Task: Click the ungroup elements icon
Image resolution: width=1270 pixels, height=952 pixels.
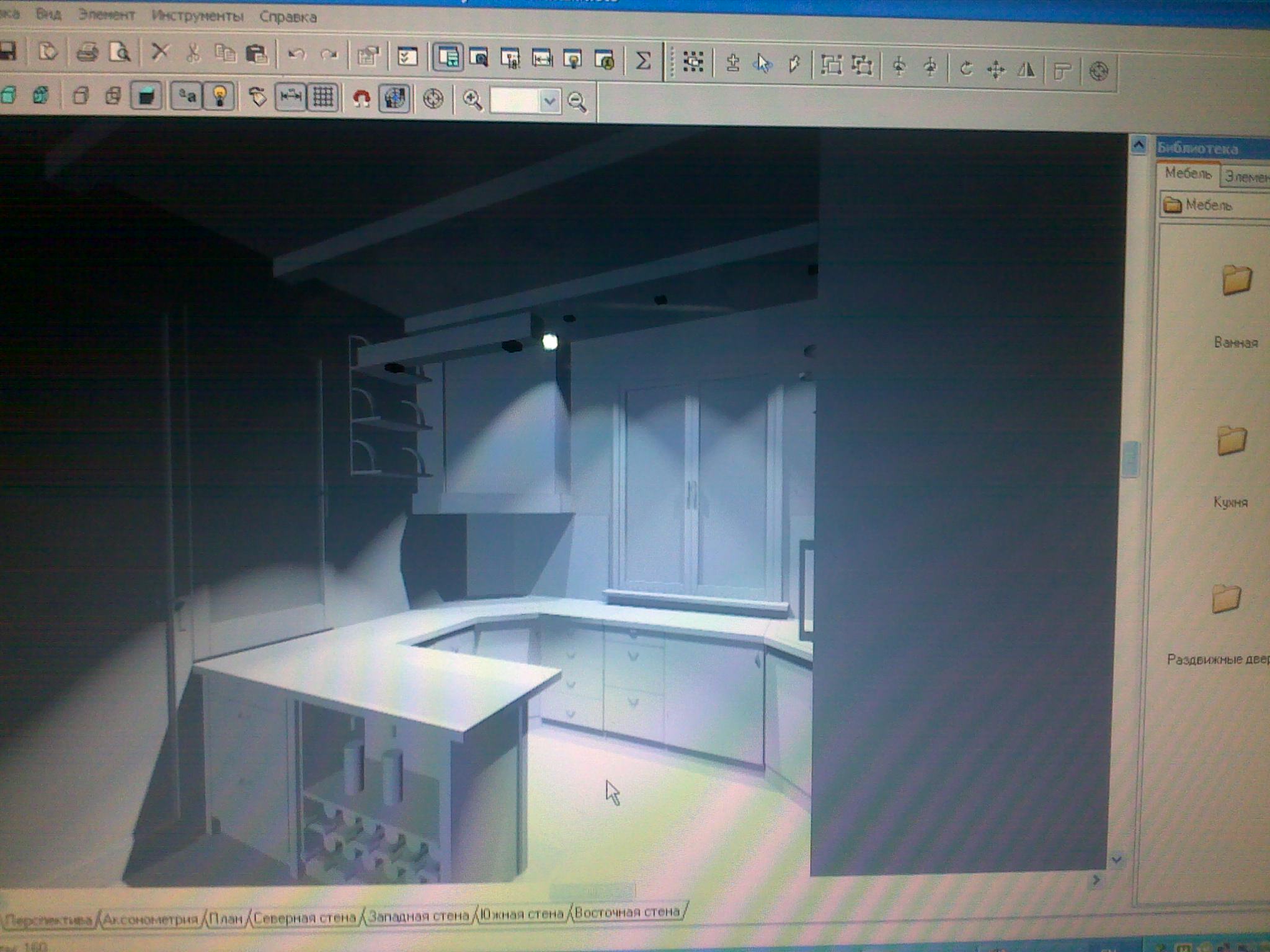Action: pyautogui.click(x=862, y=66)
